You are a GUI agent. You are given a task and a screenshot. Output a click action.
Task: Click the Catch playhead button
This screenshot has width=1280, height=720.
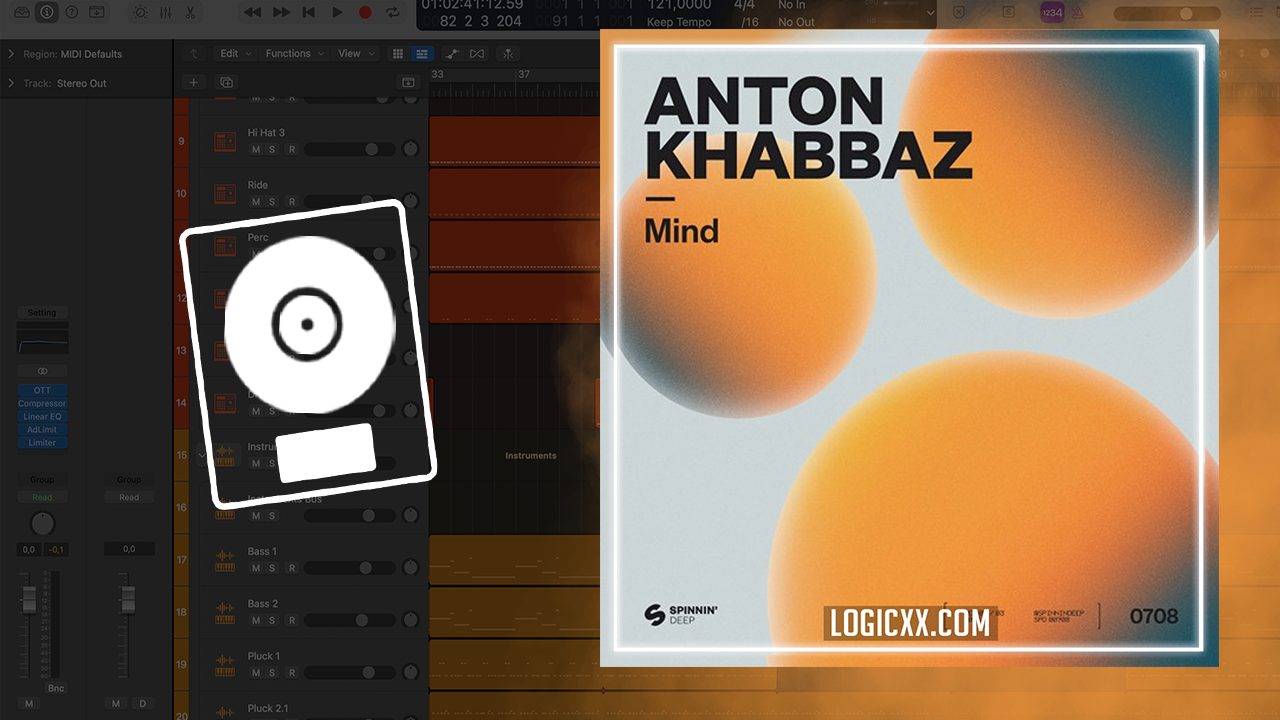[x=509, y=53]
